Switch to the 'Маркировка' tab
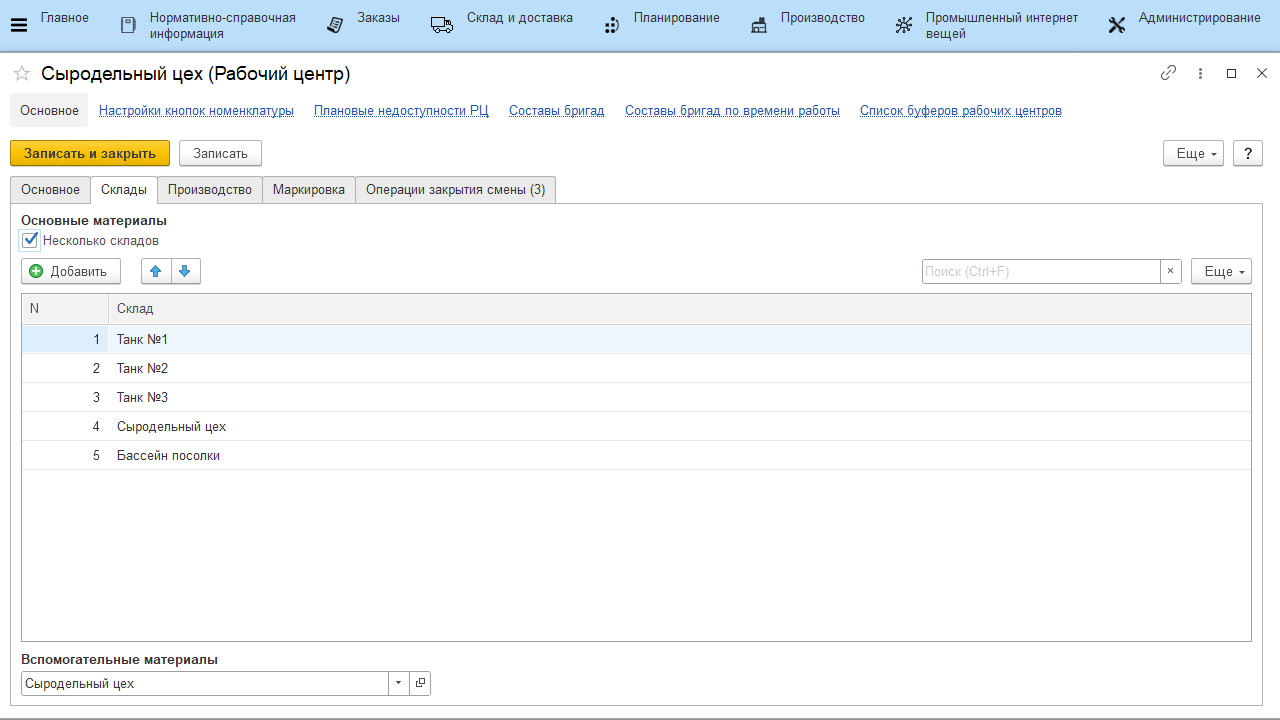 308,189
